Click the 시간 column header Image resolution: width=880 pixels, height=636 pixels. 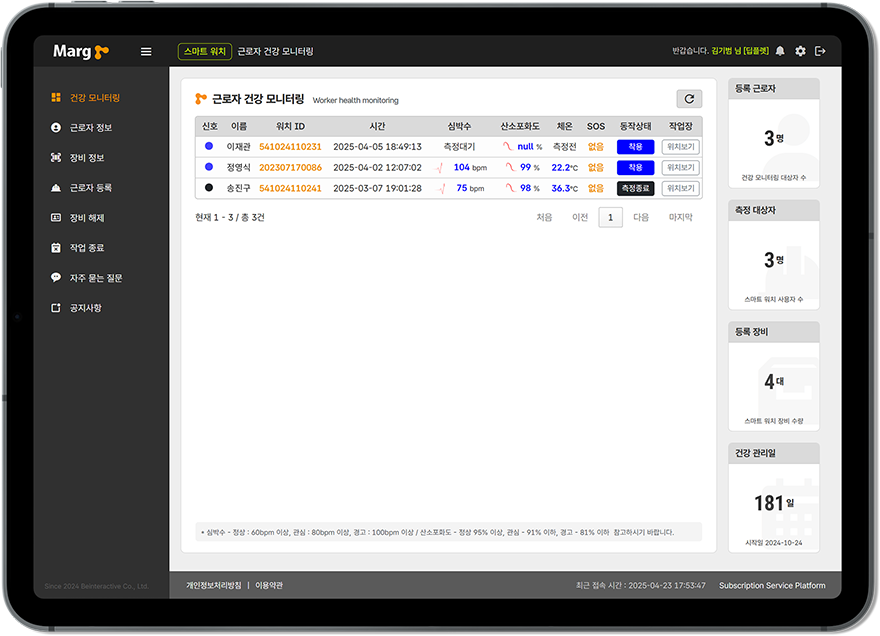pos(377,126)
